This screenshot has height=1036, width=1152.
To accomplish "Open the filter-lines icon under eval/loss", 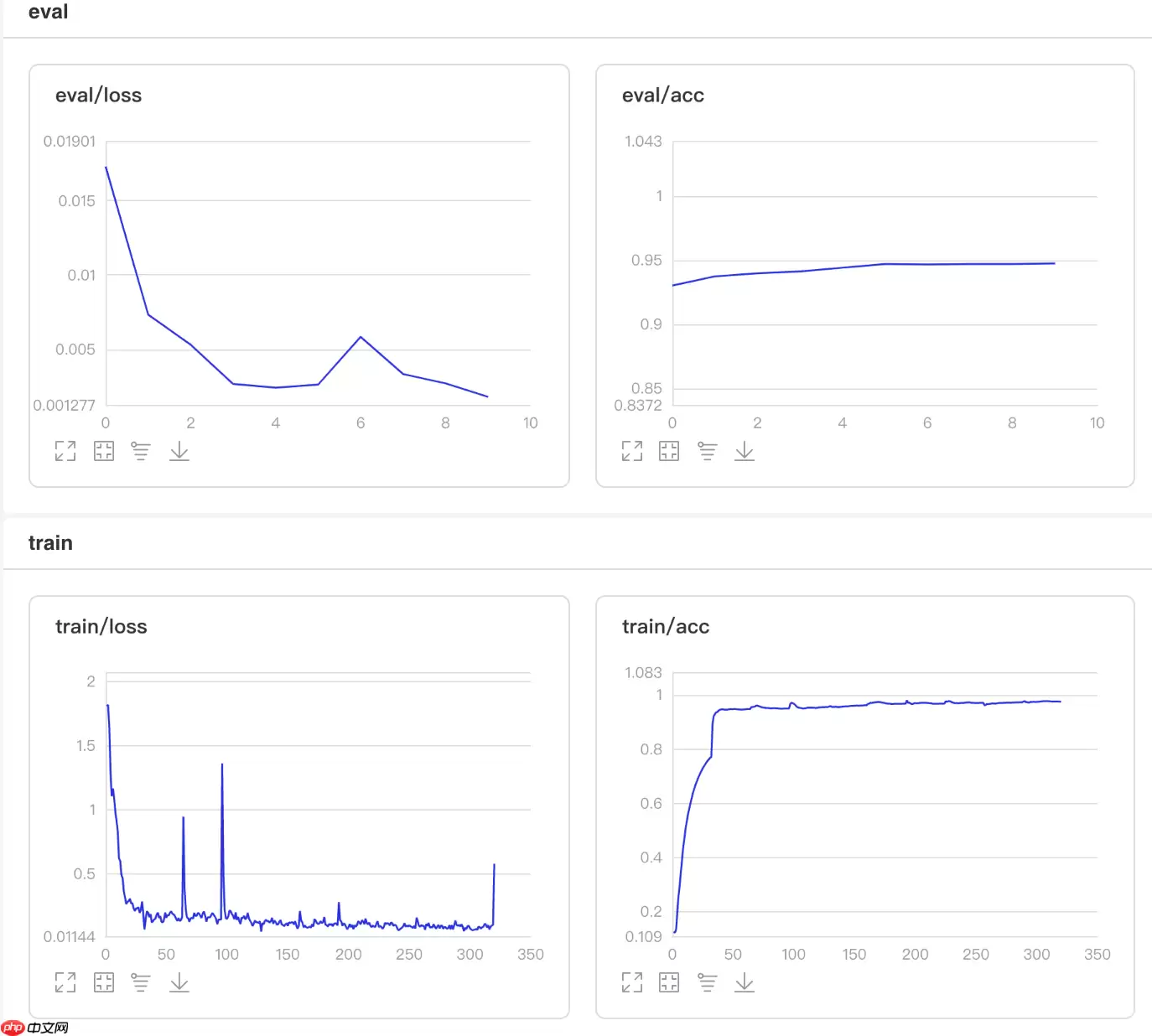I will pos(141,451).
